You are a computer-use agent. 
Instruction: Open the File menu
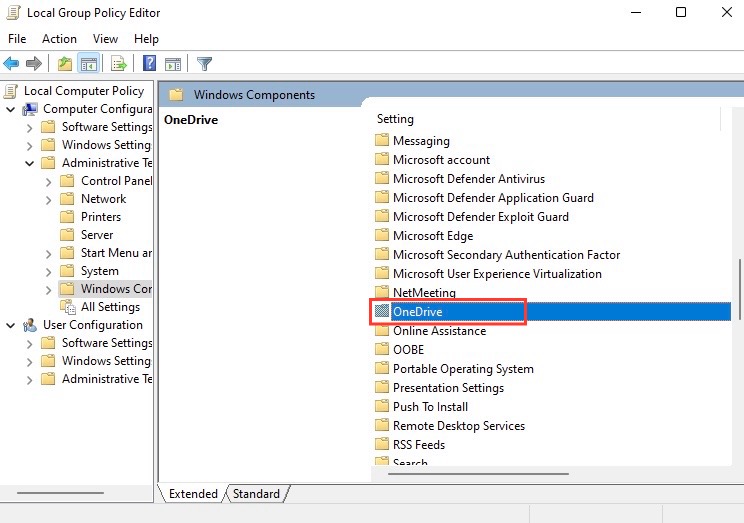17,39
